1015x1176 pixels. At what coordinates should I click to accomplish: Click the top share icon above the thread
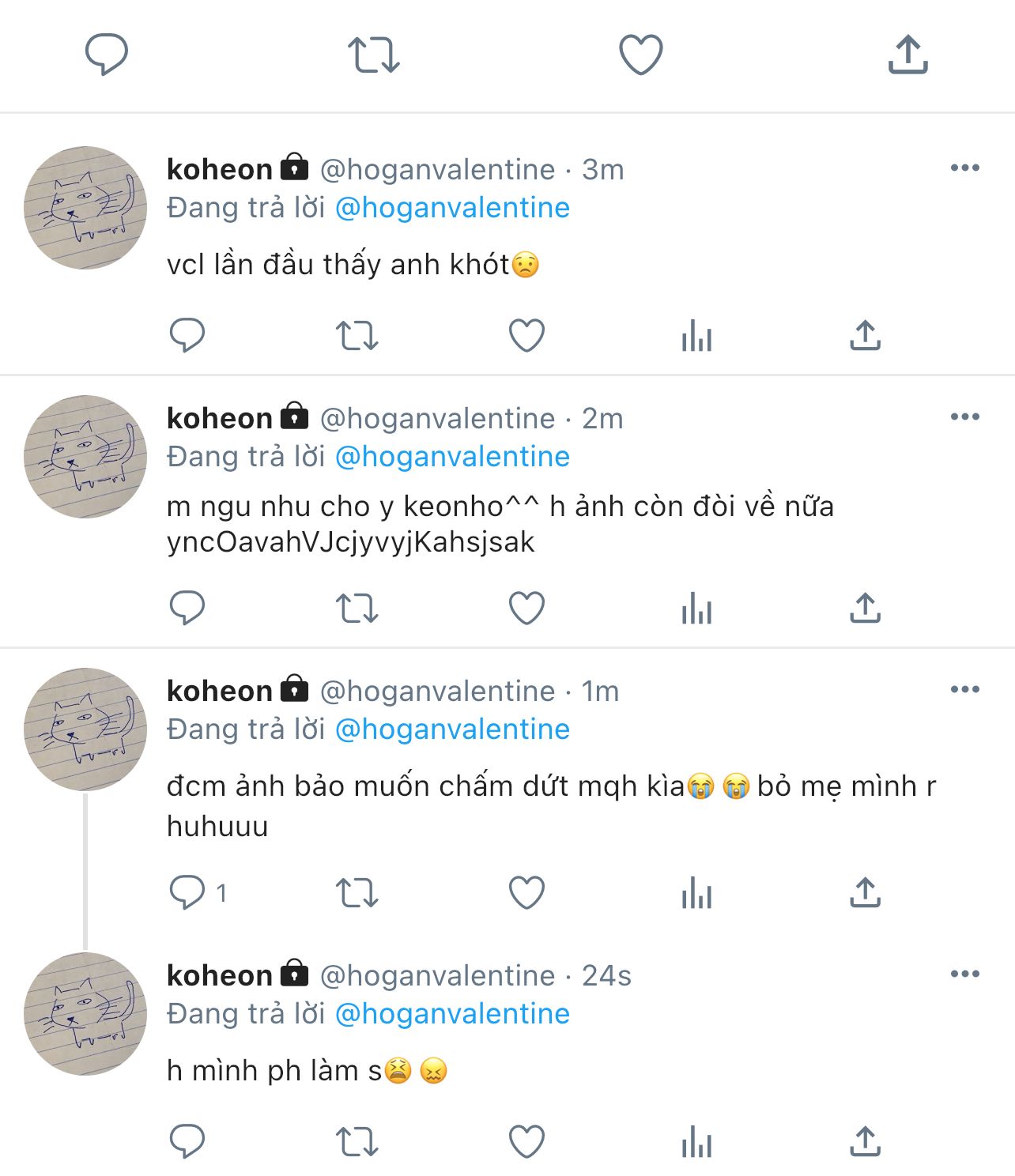907,55
